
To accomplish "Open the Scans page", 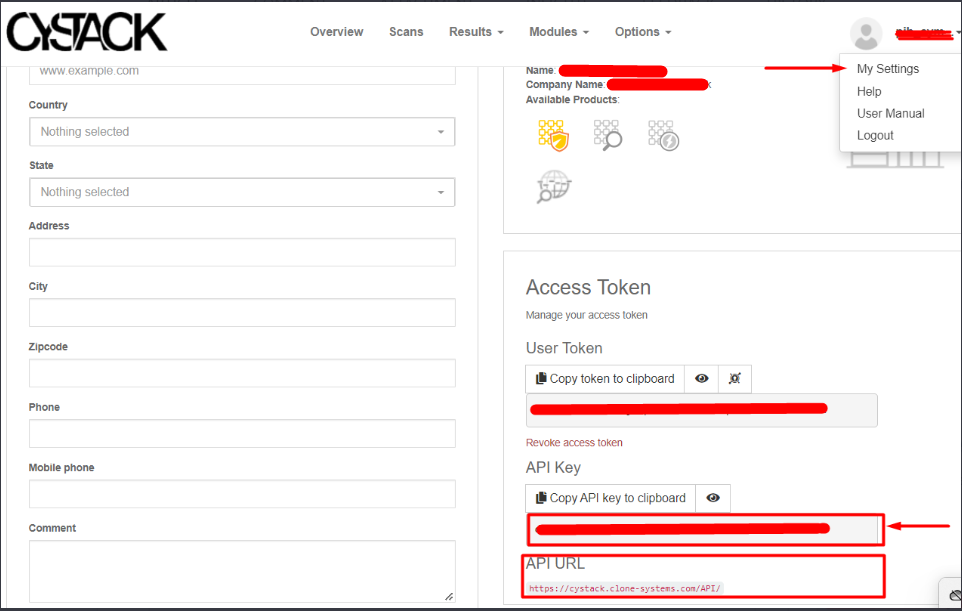I will [x=406, y=32].
